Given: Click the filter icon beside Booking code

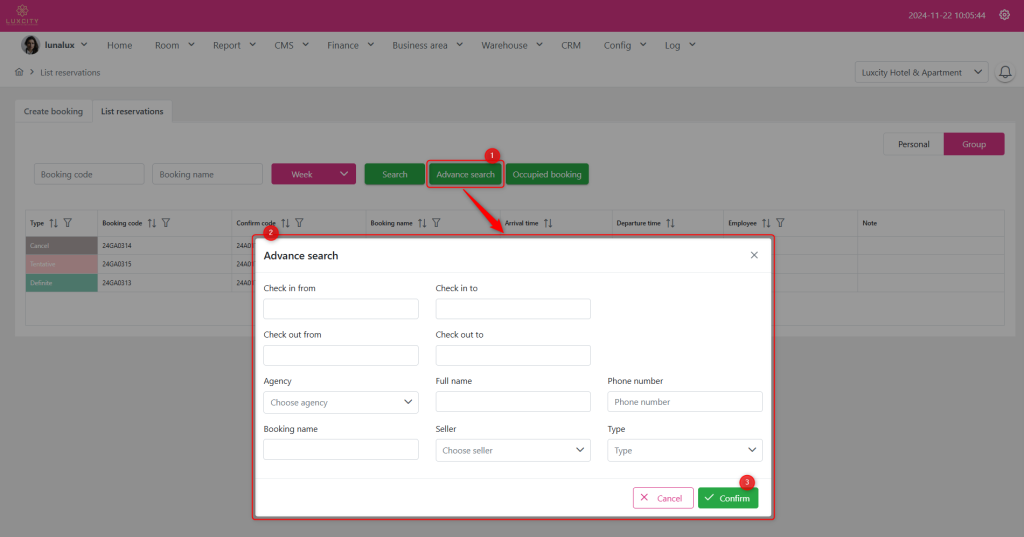Looking at the screenshot, I should (166, 223).
